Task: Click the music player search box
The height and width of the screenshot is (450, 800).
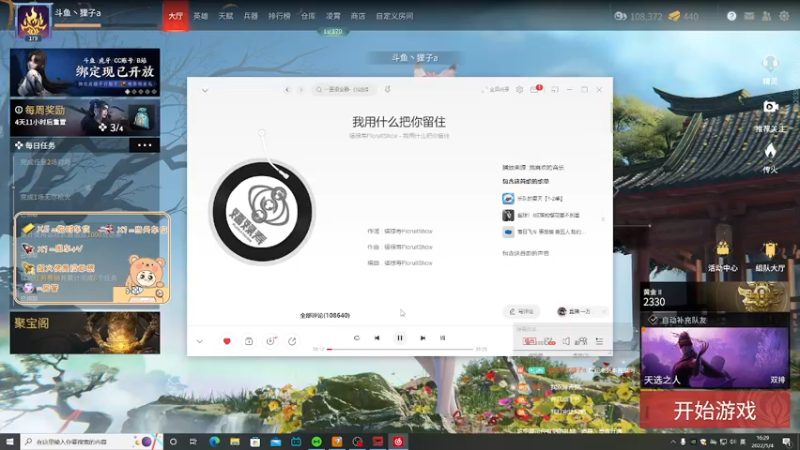Action: pos(344,89)
